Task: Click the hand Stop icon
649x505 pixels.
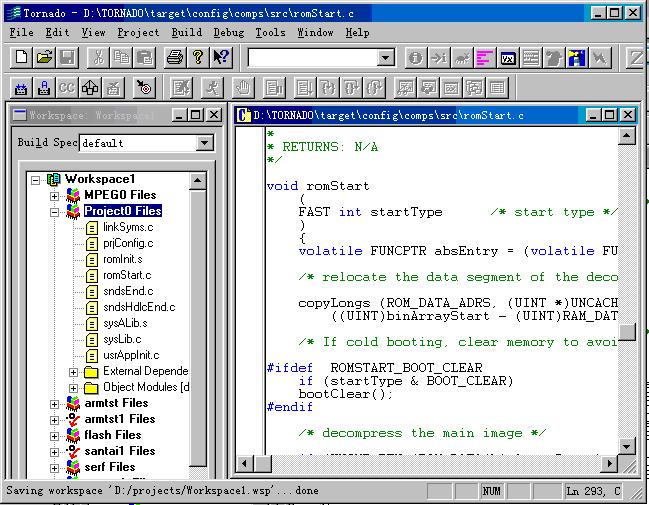Action: click(243, 87)
